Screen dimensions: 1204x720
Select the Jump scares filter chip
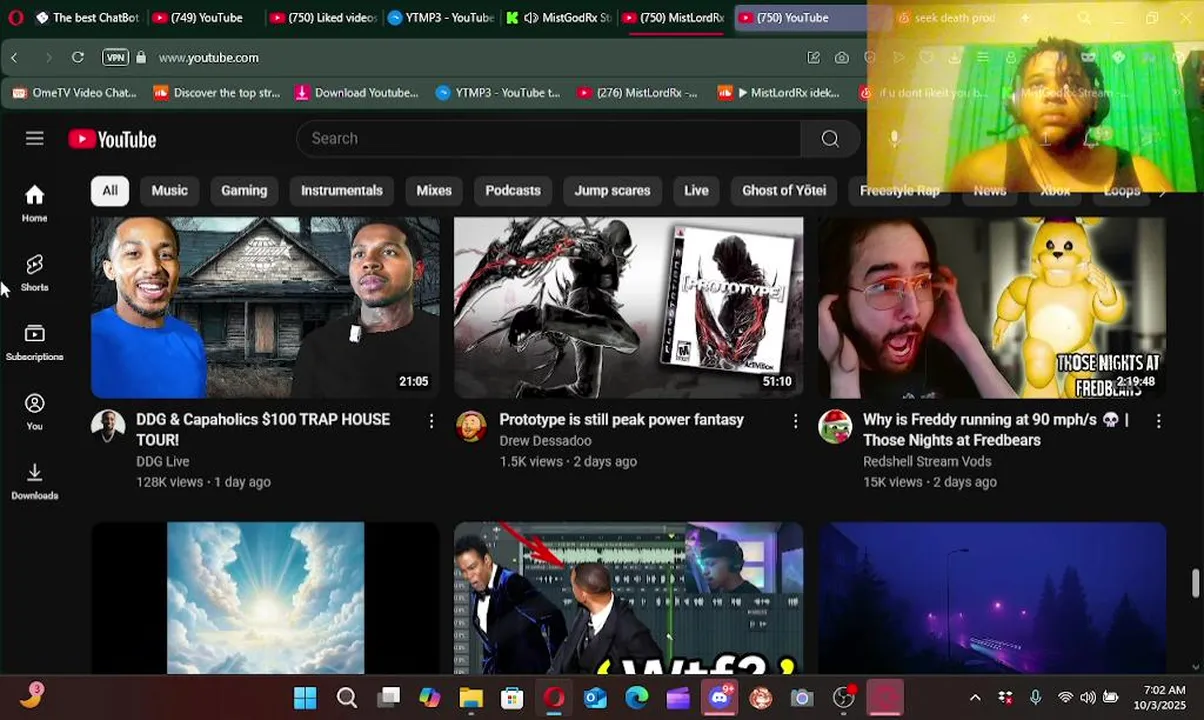pyautogui.click(x=612, y=190)
